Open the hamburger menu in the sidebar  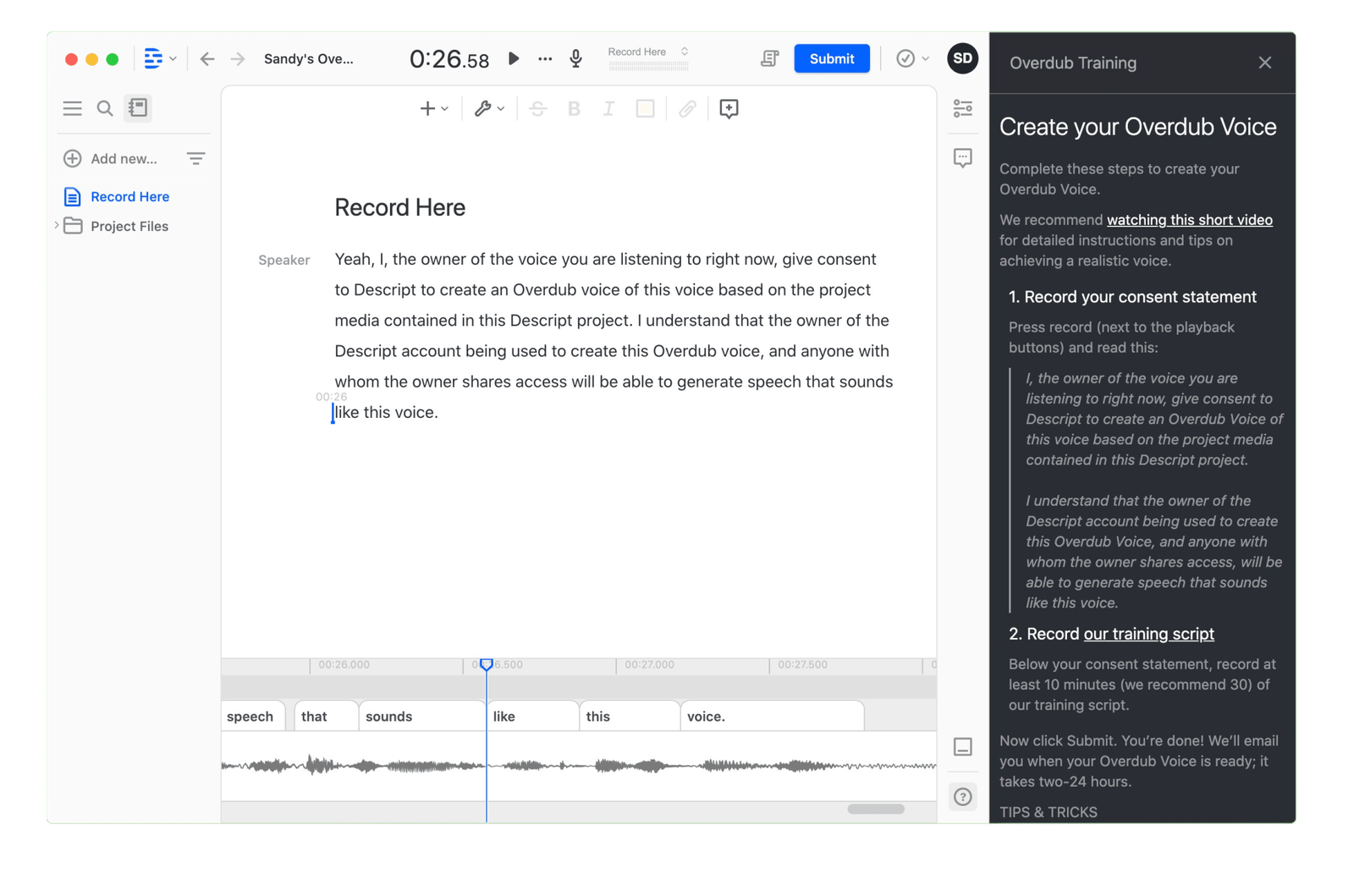(72, 108)
